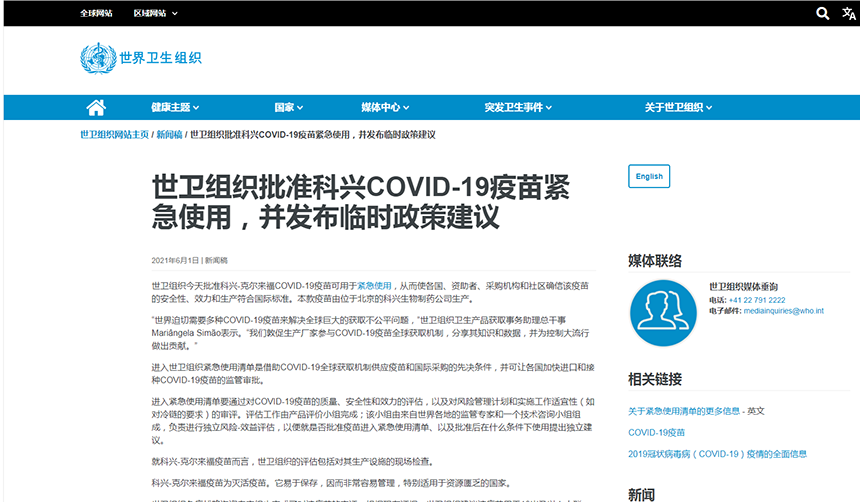Open 全球网站 in top bar
Viewport: 860px width, 502px height.
coord(96,13)
